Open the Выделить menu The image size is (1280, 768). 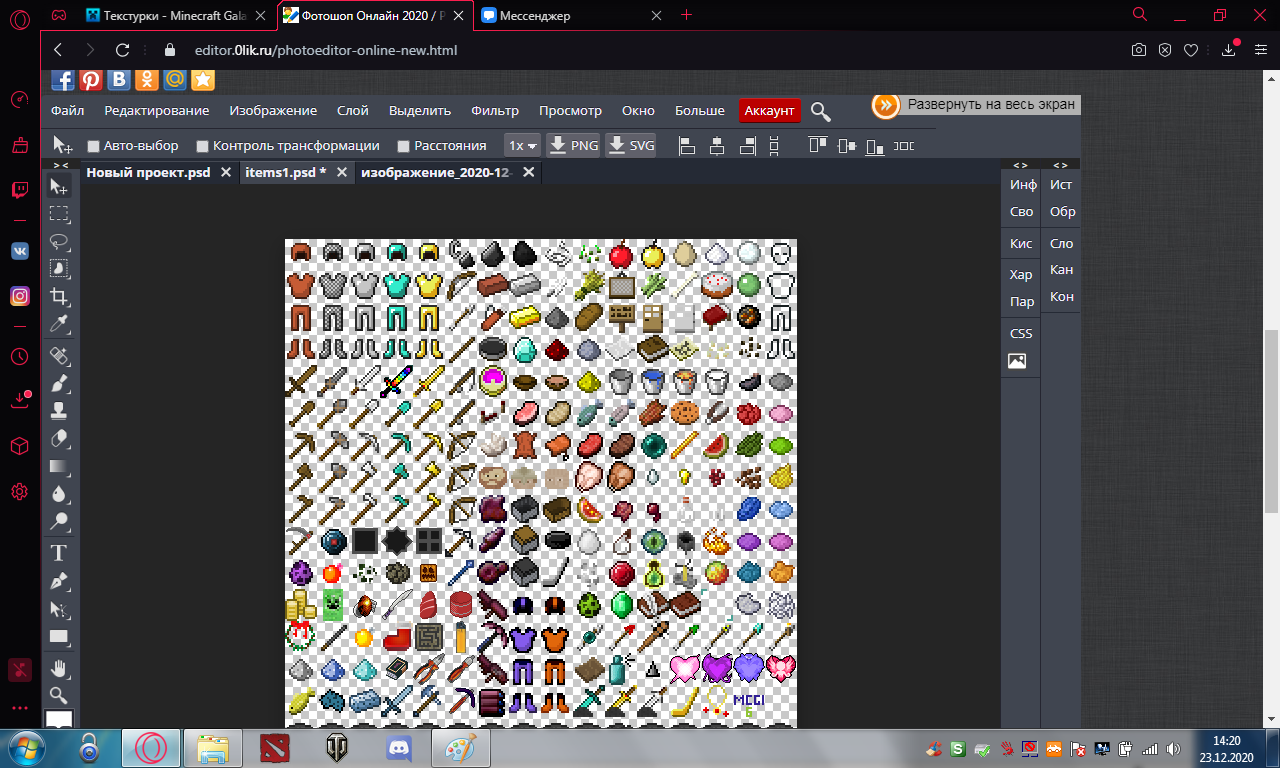[420, 111]
